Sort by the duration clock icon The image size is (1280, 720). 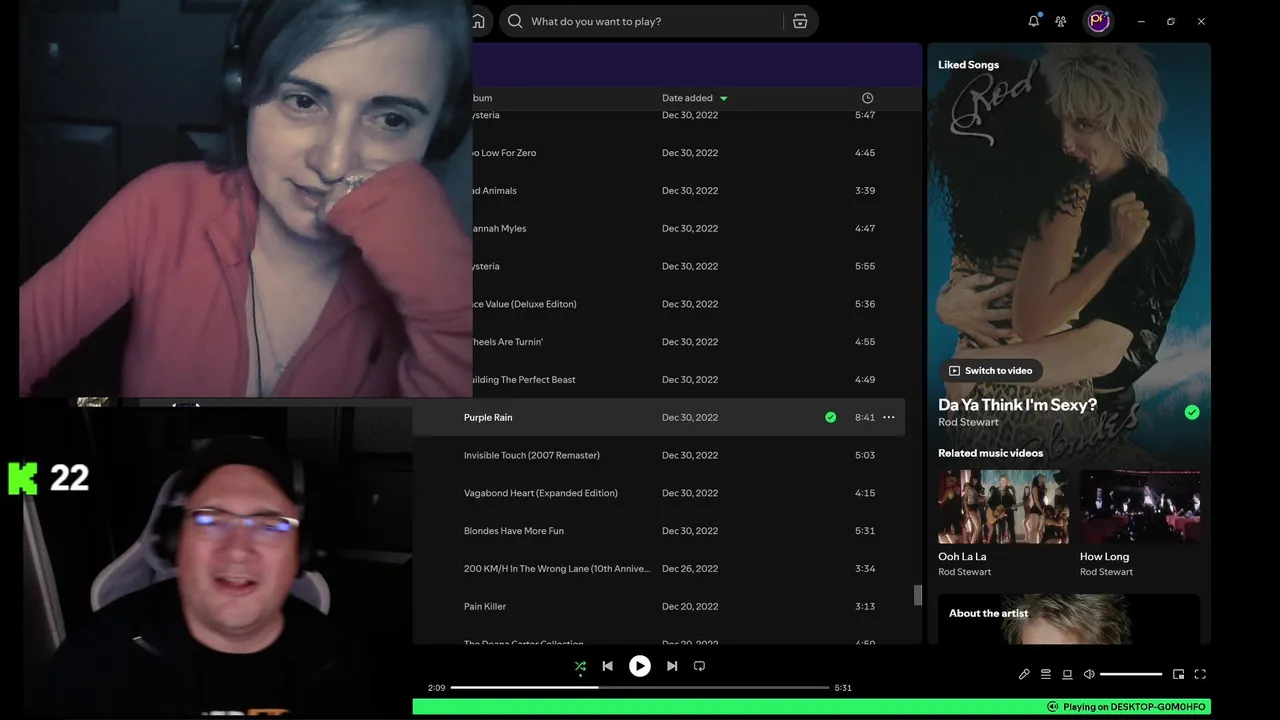click(867, 98)
